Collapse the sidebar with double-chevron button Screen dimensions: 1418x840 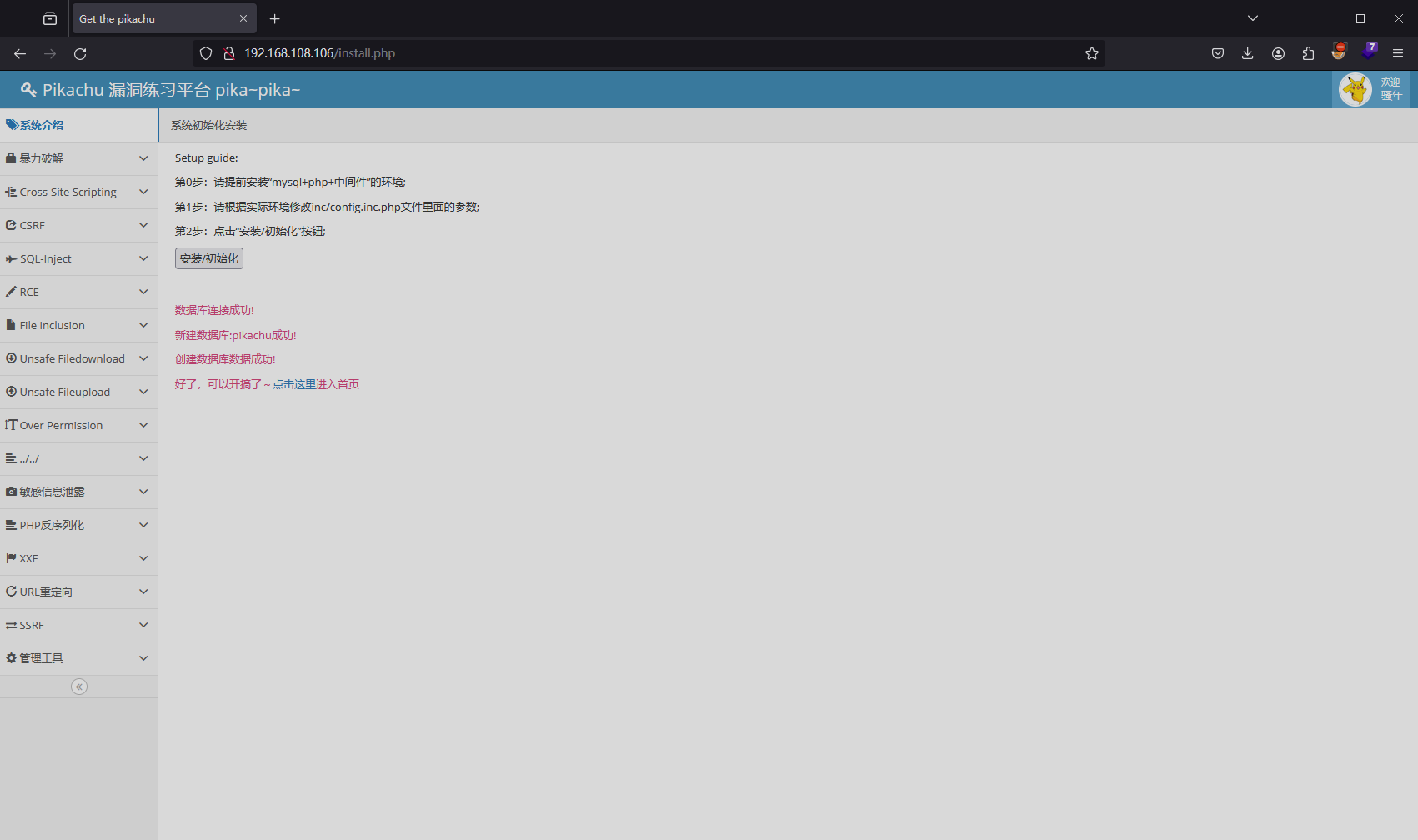pos(79,687)
